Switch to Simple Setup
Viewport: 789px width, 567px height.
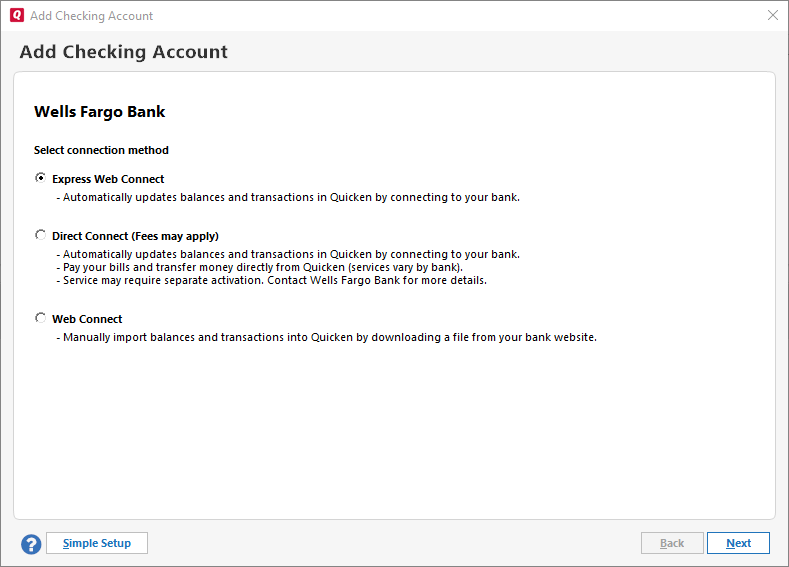pyautogui.click(x=96, y=543)
